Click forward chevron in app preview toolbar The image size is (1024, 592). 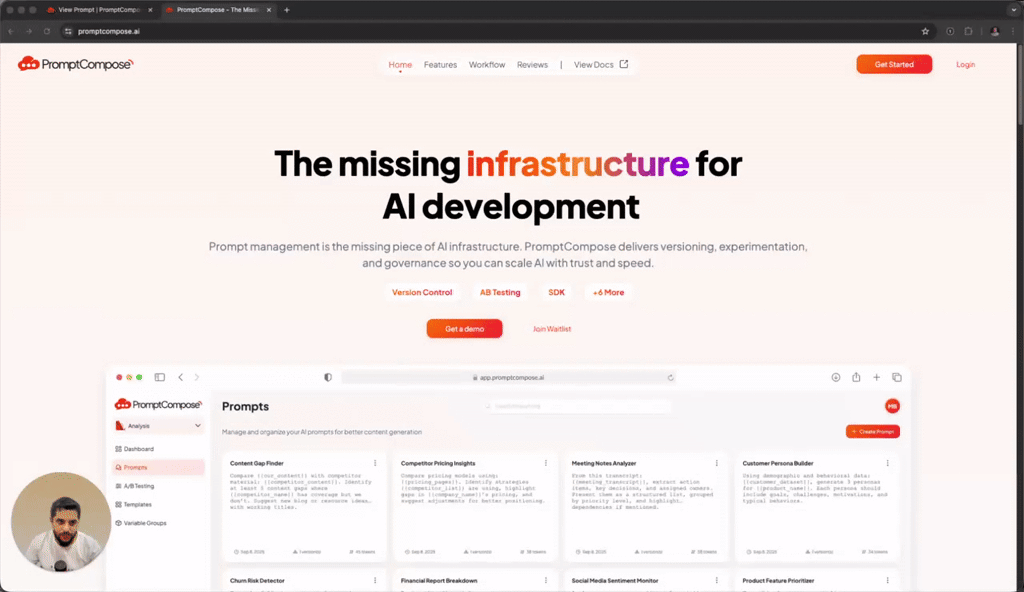click(x=197, y=377)
